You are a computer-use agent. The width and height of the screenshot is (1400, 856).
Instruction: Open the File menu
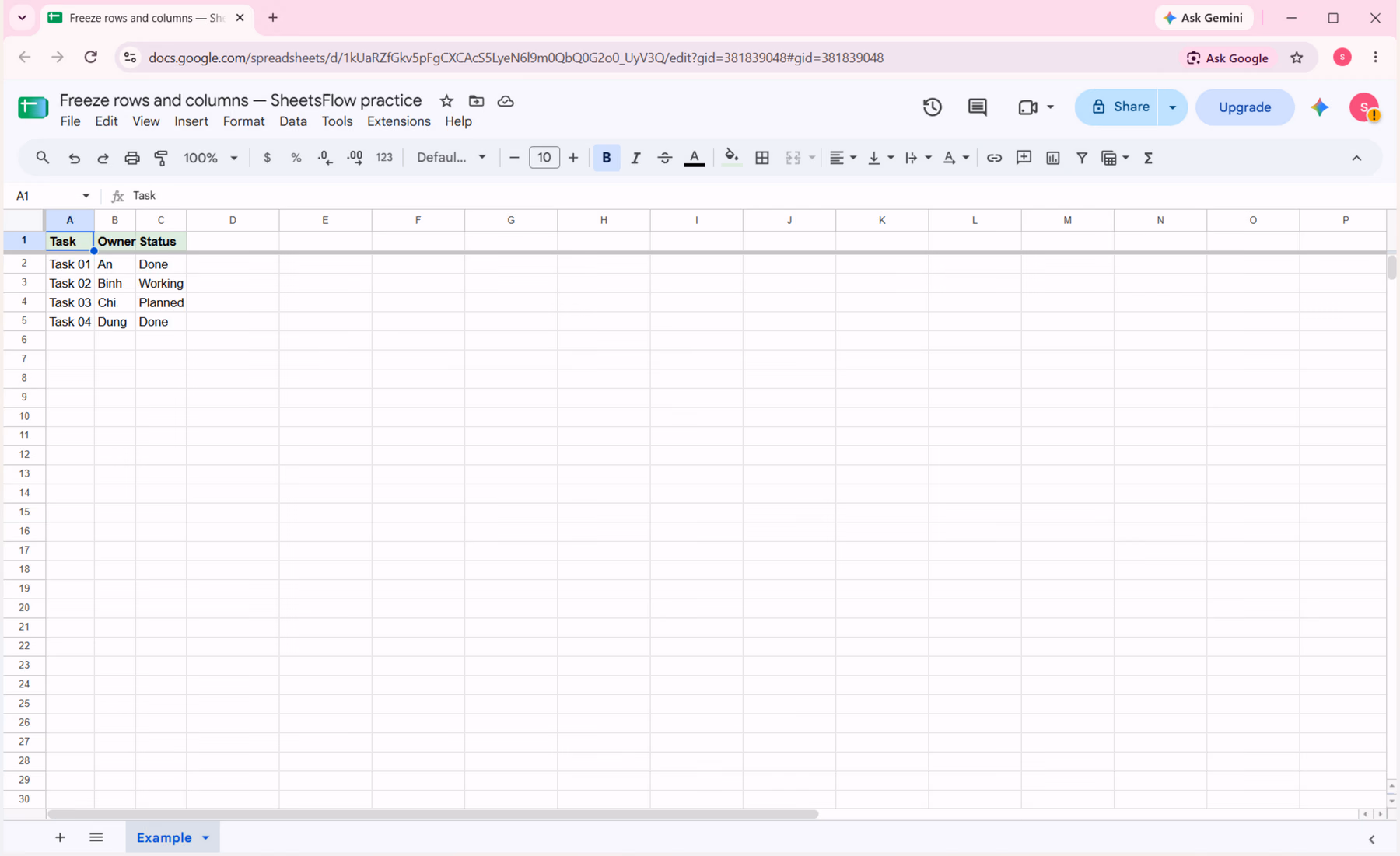[x=70, y=121]
